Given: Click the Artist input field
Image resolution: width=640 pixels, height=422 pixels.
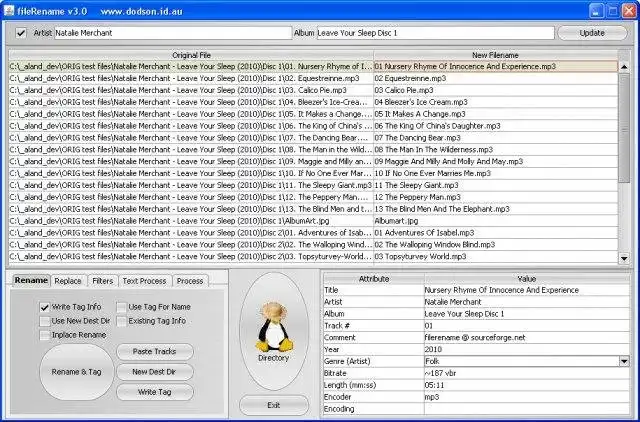Looking at the screenshot, I should click(x=173, y=33).
